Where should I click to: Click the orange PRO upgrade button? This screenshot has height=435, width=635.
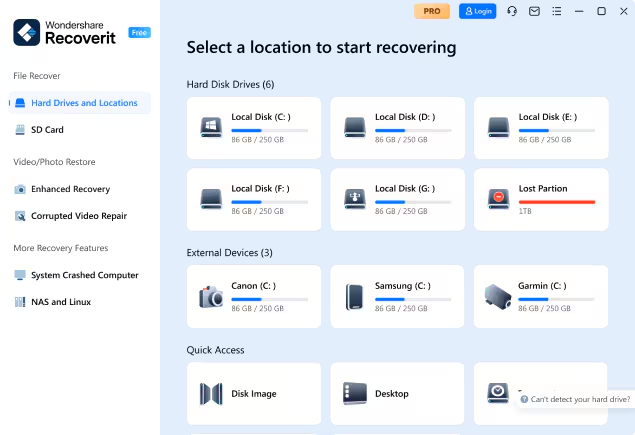[432, 11]
